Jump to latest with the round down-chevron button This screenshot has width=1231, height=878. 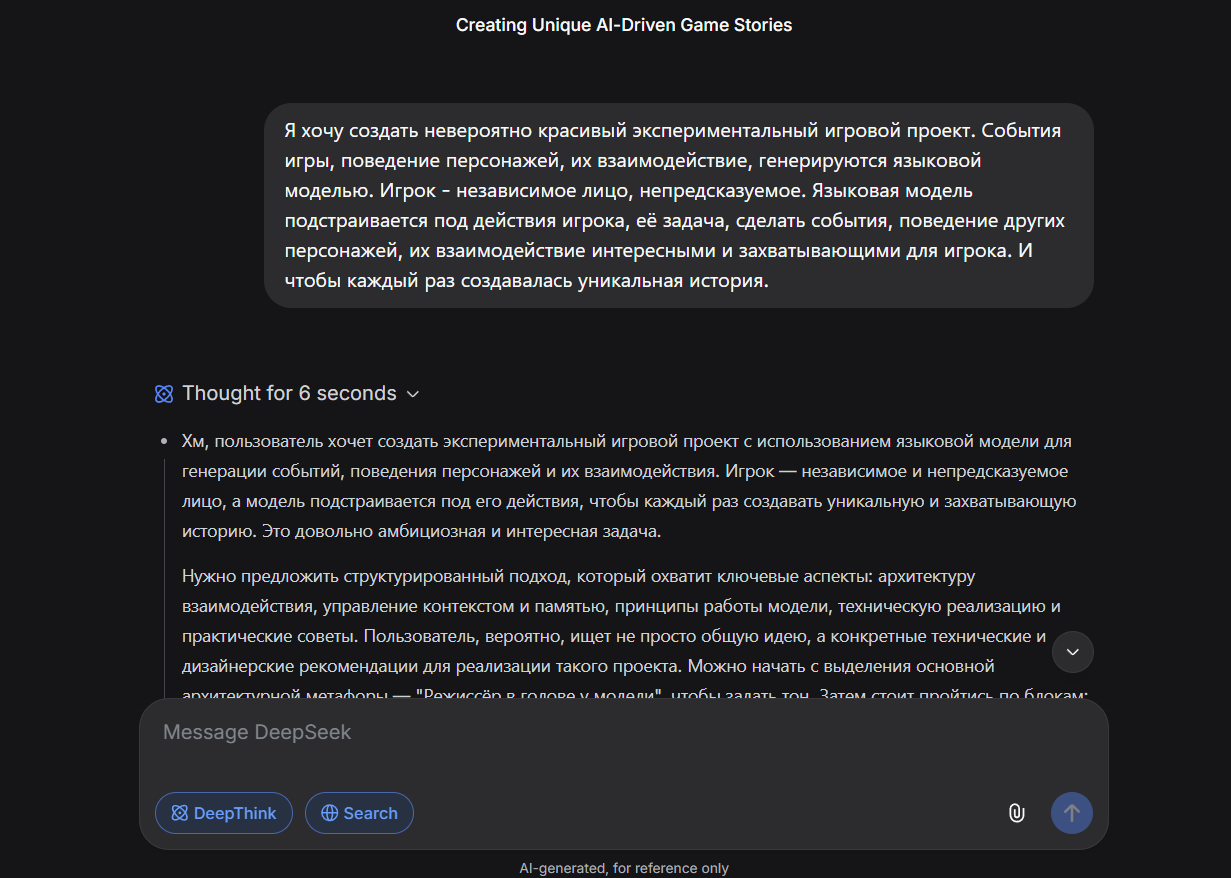pos(1073,652)
